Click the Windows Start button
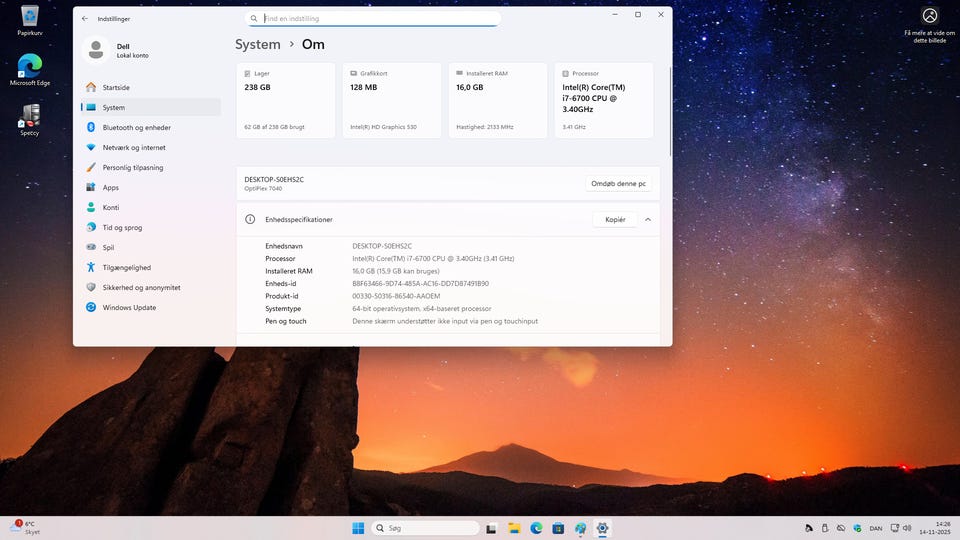 pyautogui.click(x=358, y=528)
